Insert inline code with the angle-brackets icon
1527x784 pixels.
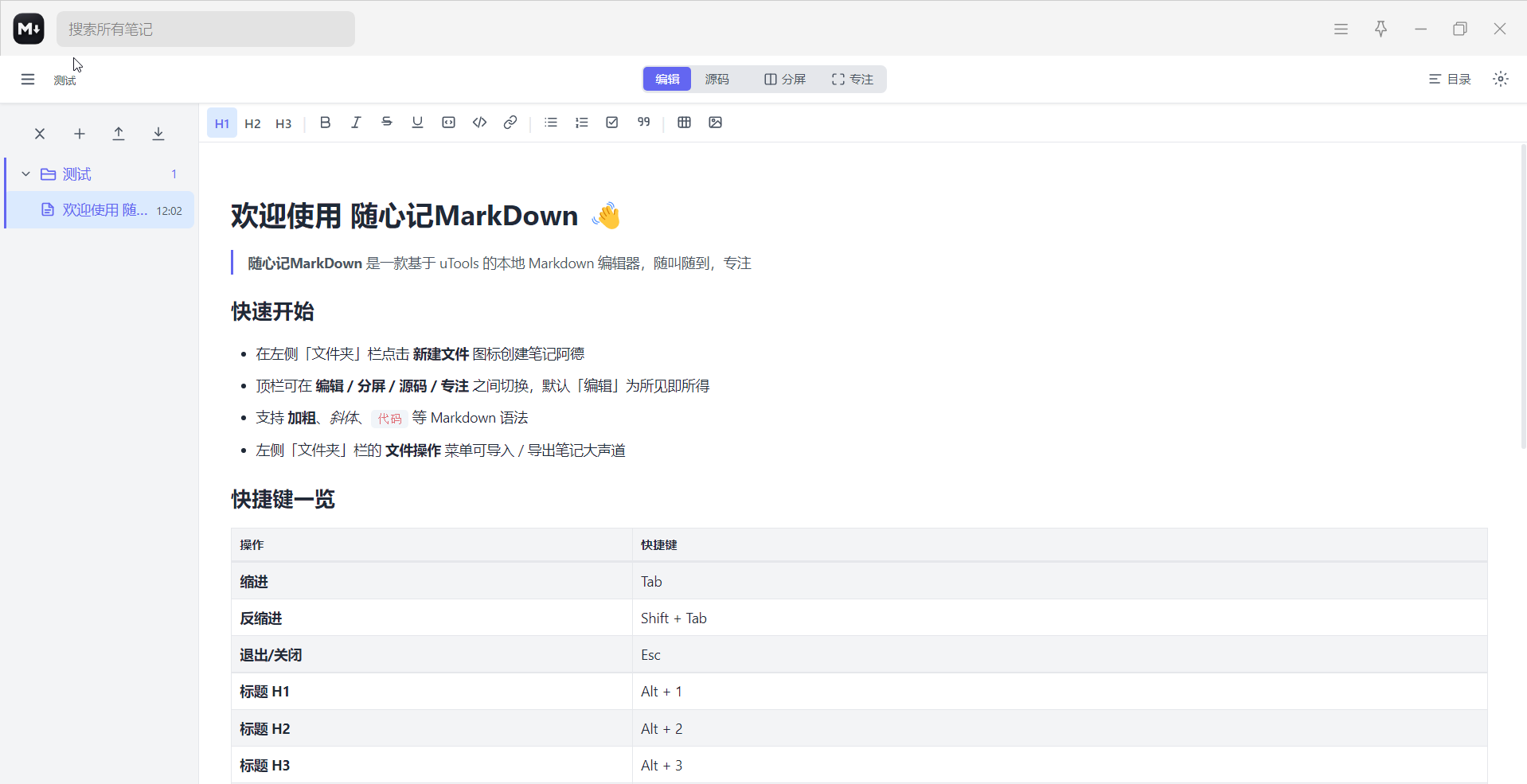click(479, 123)
